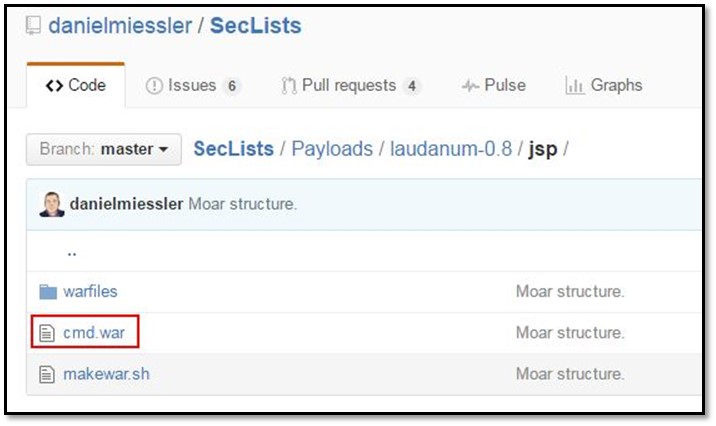The height and width of the screenshot is (426, 716).
Task: Go to danielmiessler owner profile link
Action: tap(119, 25)
